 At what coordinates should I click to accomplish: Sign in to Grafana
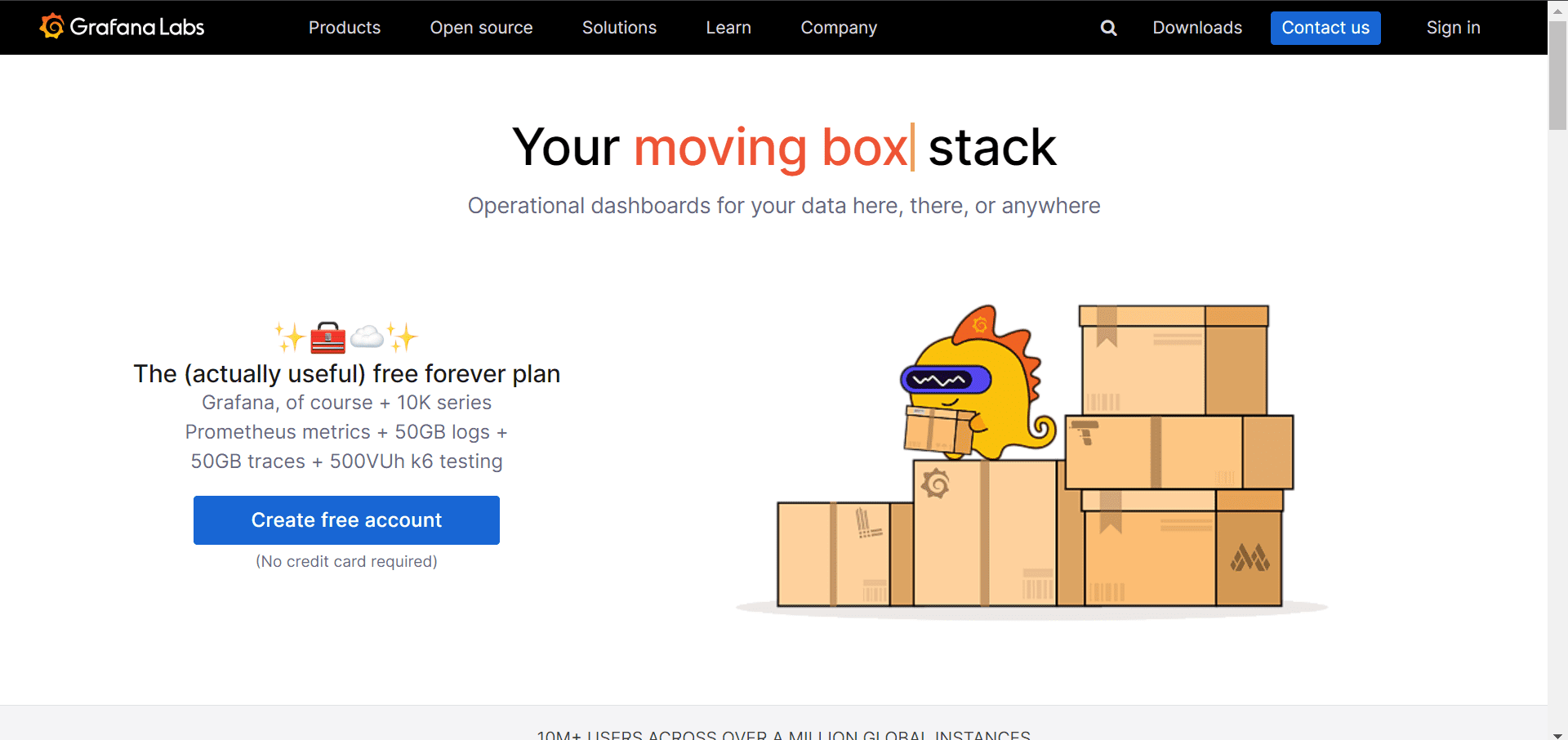point(1453,27)
